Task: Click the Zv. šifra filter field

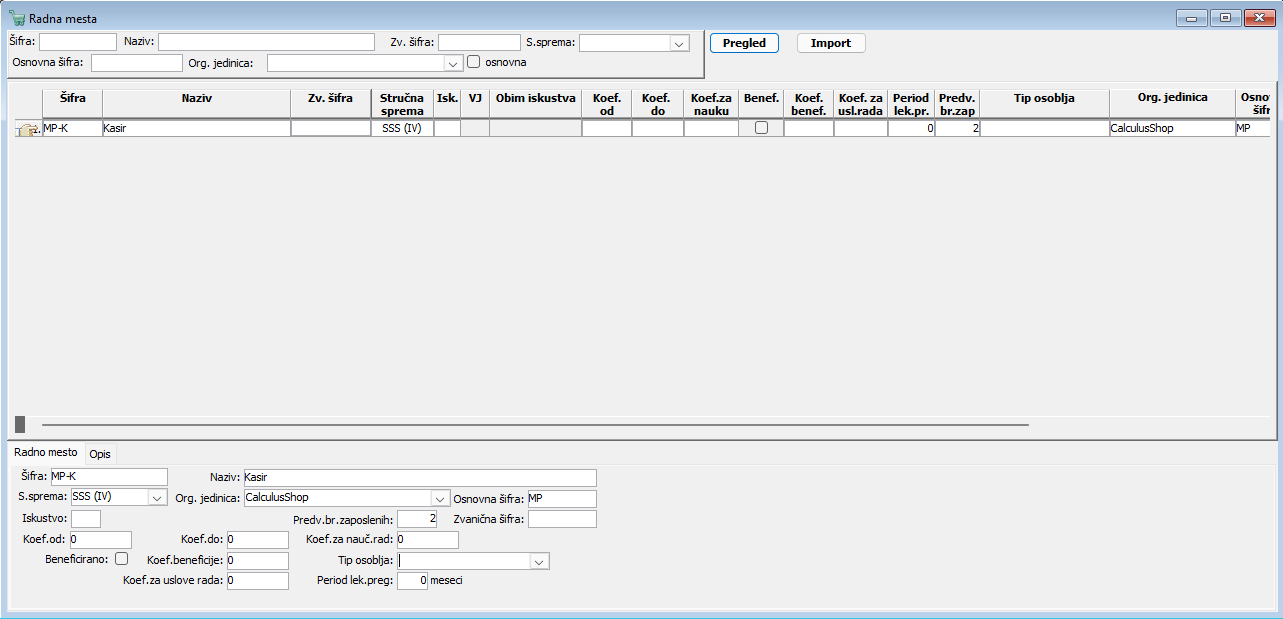Action: (479, 42)
